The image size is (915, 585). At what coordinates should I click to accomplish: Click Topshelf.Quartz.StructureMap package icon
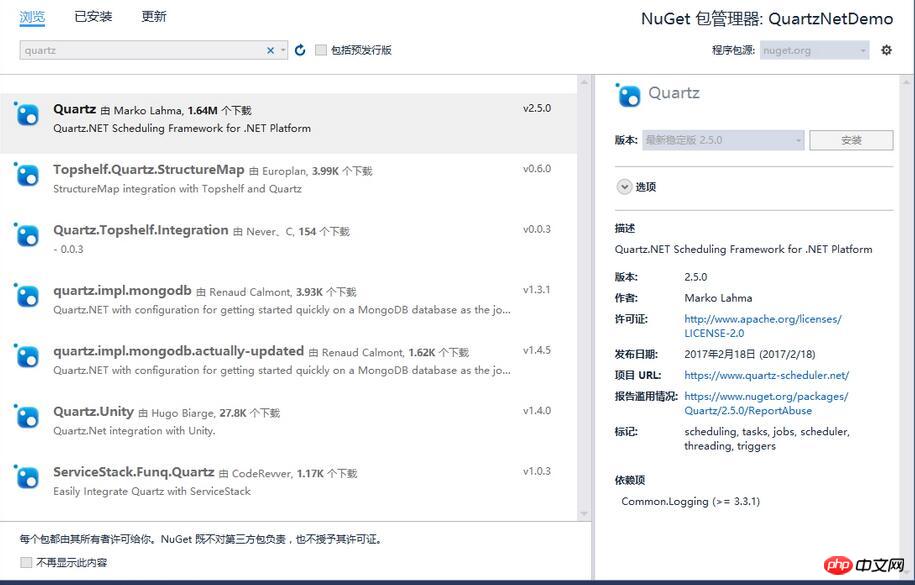point(27,175)
